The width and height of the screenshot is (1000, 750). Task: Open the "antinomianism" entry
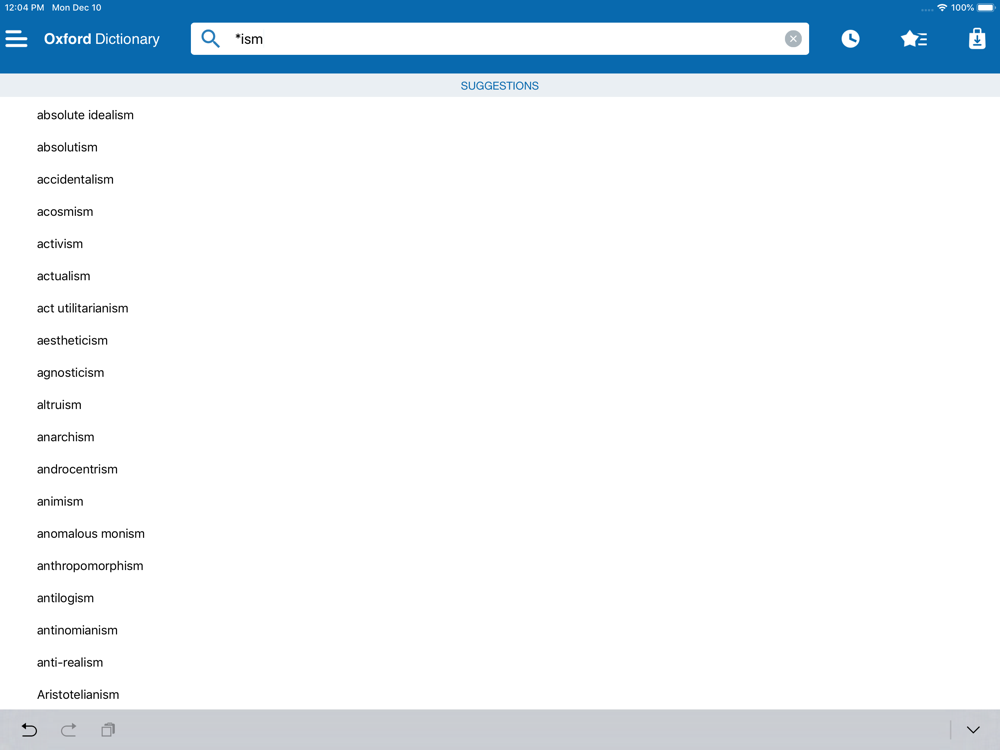point(500,630)
